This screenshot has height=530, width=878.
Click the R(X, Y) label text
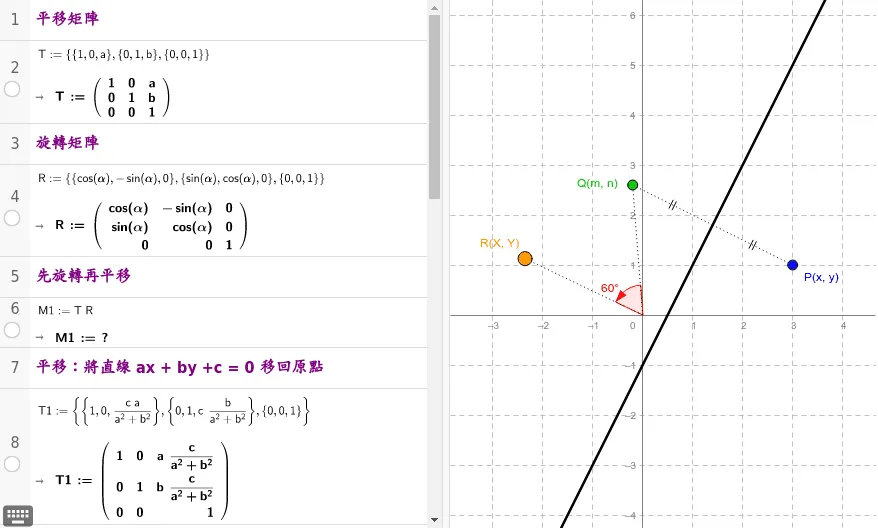point(499,243)
